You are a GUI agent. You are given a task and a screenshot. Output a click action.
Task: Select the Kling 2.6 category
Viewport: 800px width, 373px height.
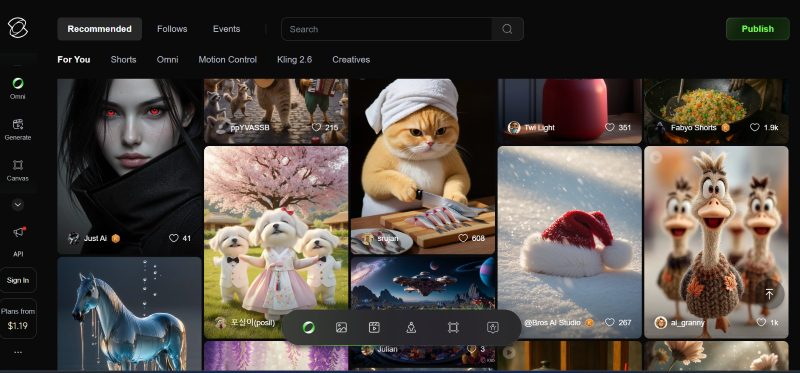tap(294, 60)
